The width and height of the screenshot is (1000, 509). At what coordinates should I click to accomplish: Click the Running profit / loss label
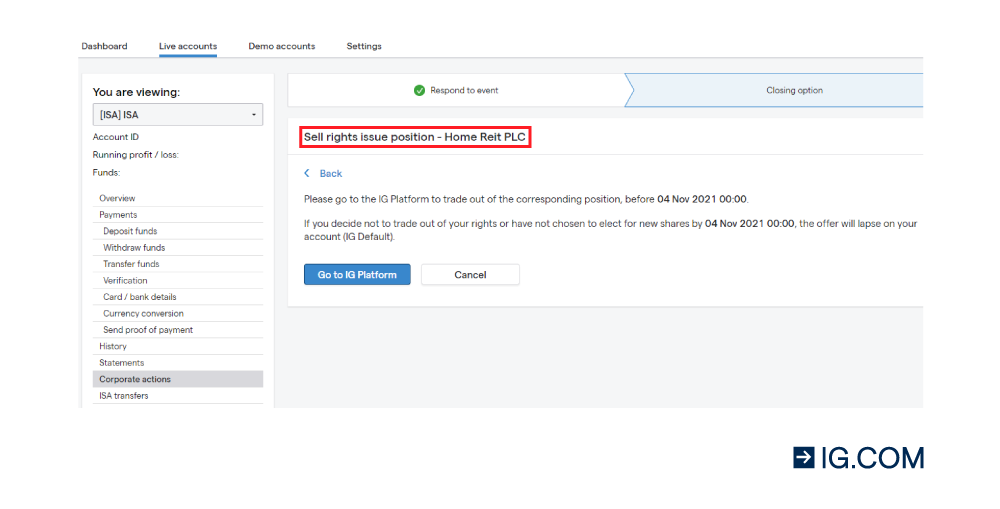click(x=135, y=155)
